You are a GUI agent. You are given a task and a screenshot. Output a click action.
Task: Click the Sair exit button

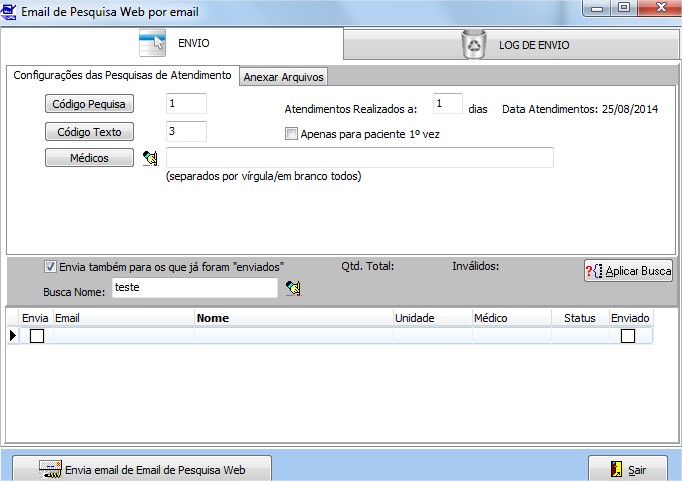point(627,468)
